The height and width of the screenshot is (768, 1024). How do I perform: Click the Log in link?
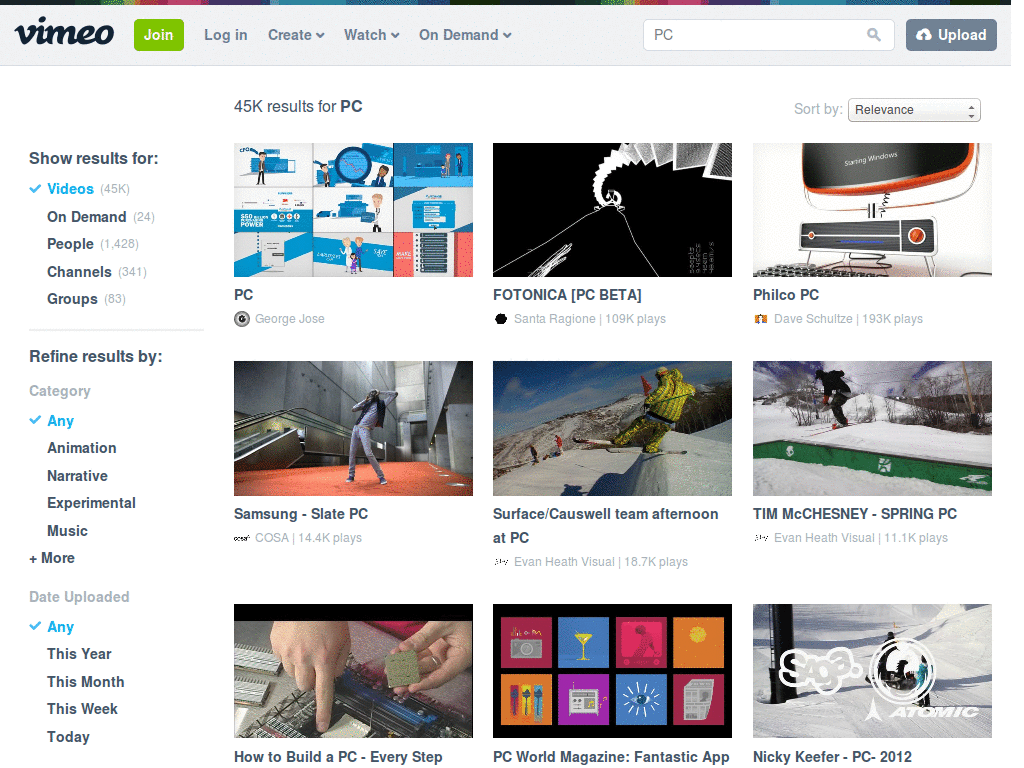point(225,35)
